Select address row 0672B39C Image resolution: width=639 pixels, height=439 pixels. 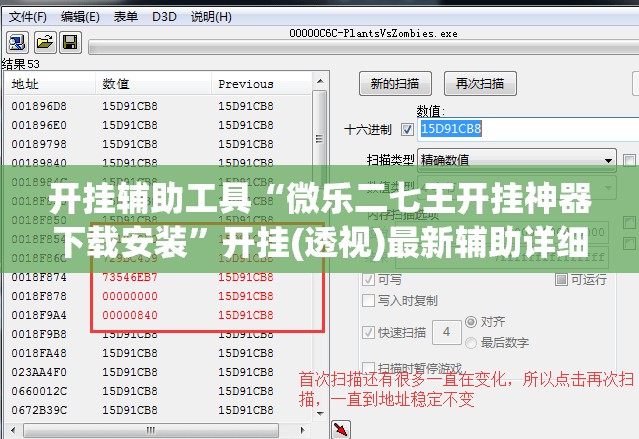[x=158, y=410]
